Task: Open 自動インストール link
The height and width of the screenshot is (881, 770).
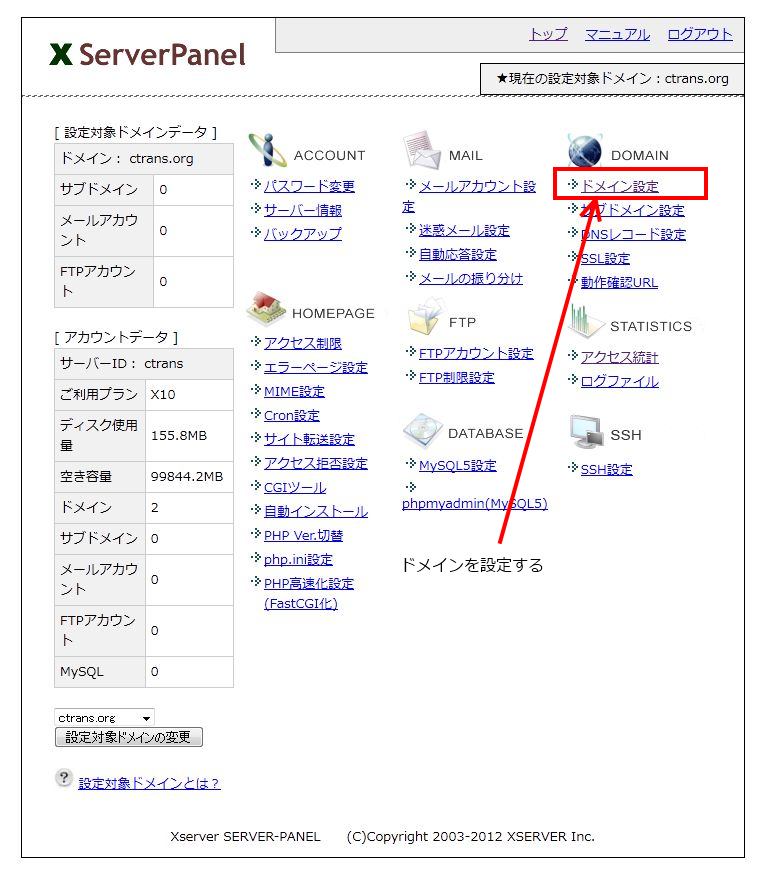Action: pos(316,512)
